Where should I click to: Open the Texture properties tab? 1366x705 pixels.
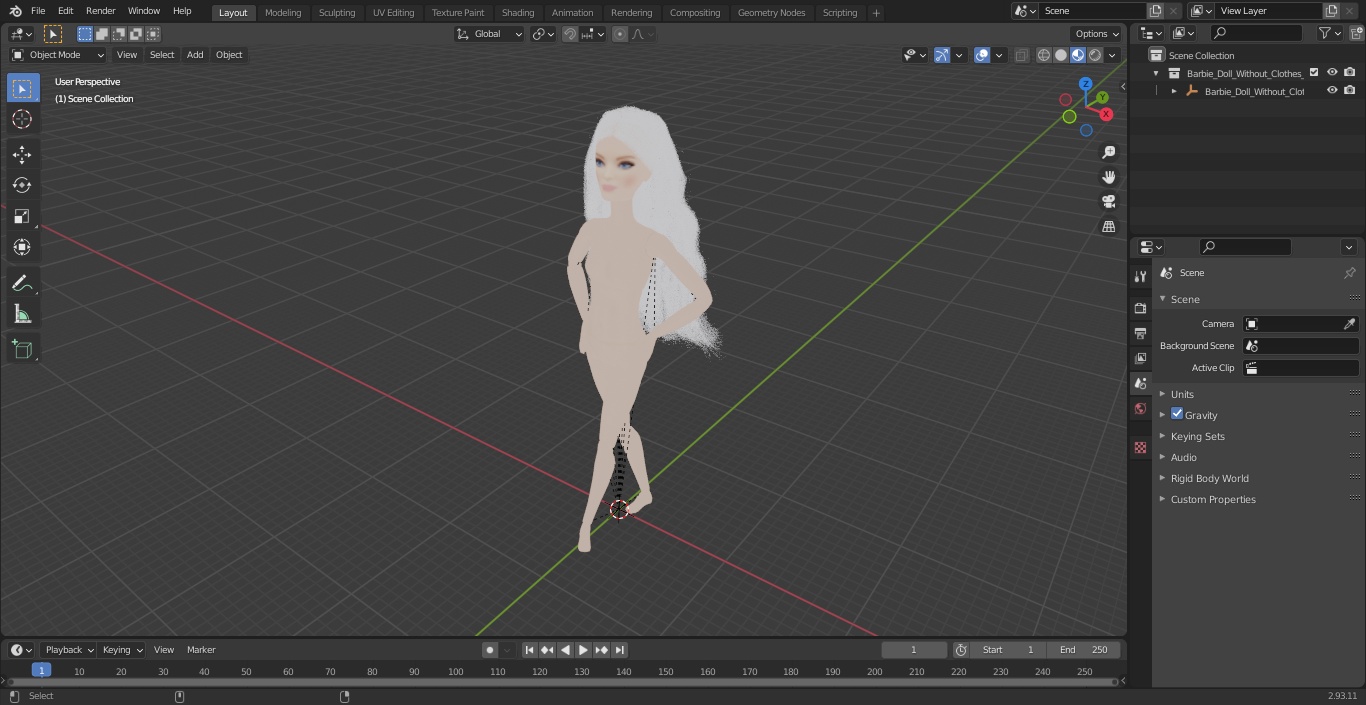(x=1140, y=448)
